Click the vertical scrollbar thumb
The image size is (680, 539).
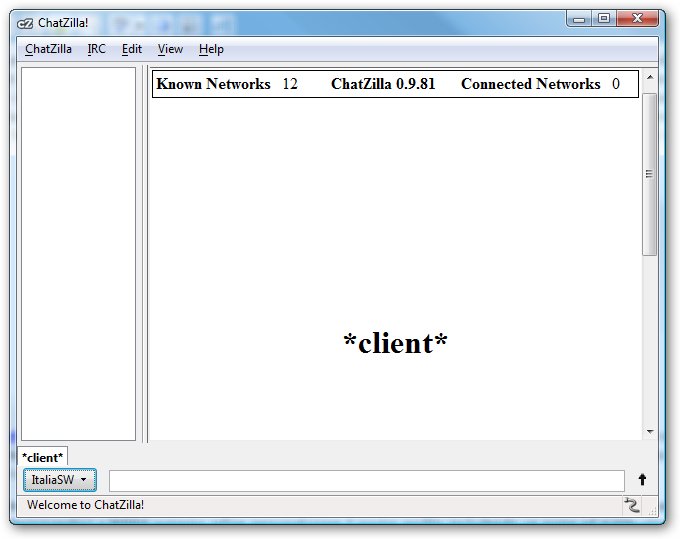point(649,174)
